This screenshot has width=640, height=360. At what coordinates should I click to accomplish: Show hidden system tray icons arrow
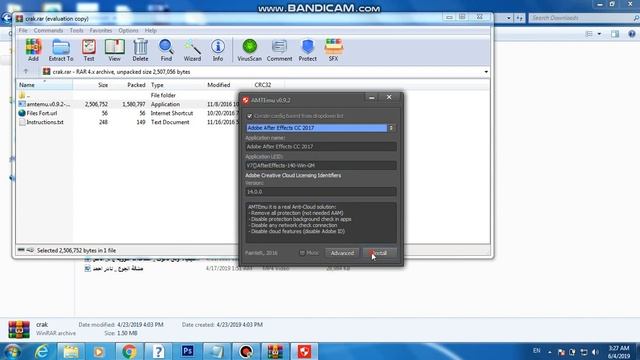tap(549, 352)
